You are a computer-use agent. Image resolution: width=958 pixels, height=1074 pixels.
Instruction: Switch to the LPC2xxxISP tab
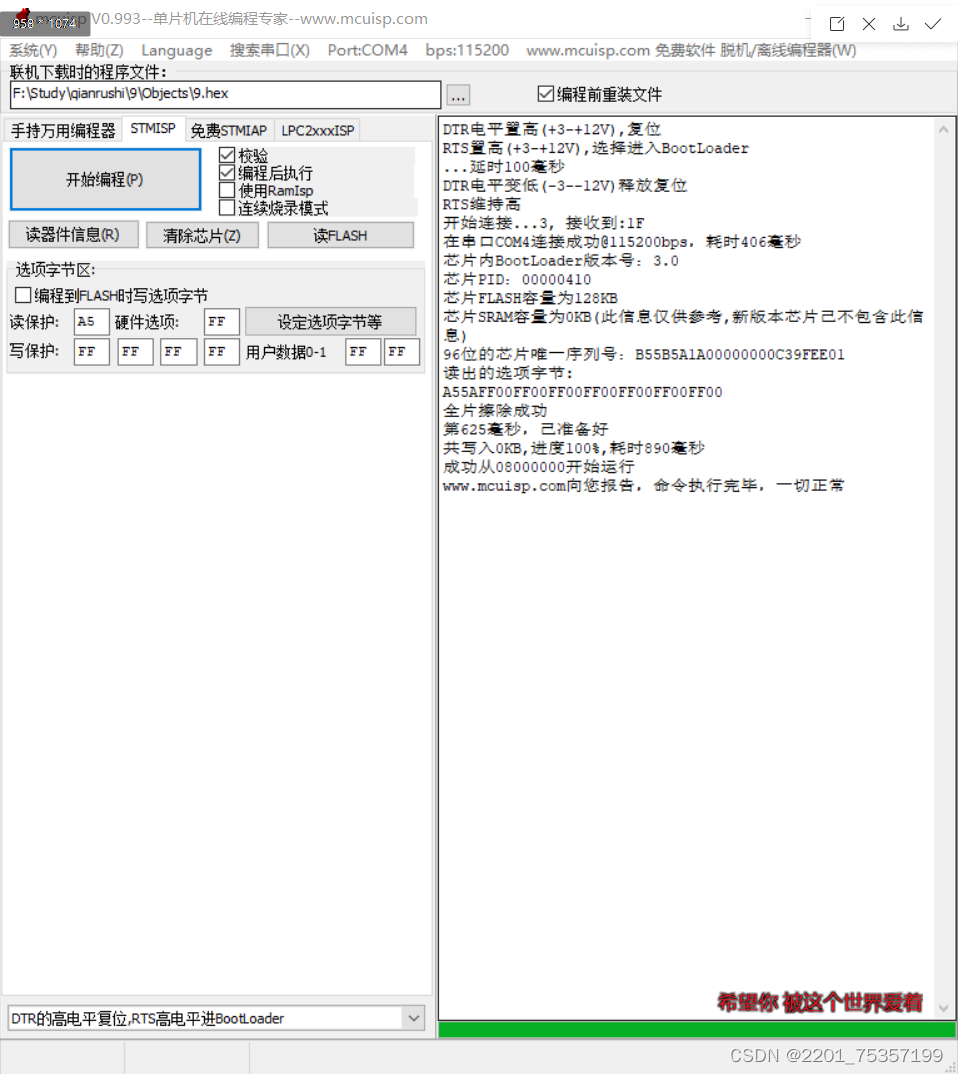click(318, 130)
